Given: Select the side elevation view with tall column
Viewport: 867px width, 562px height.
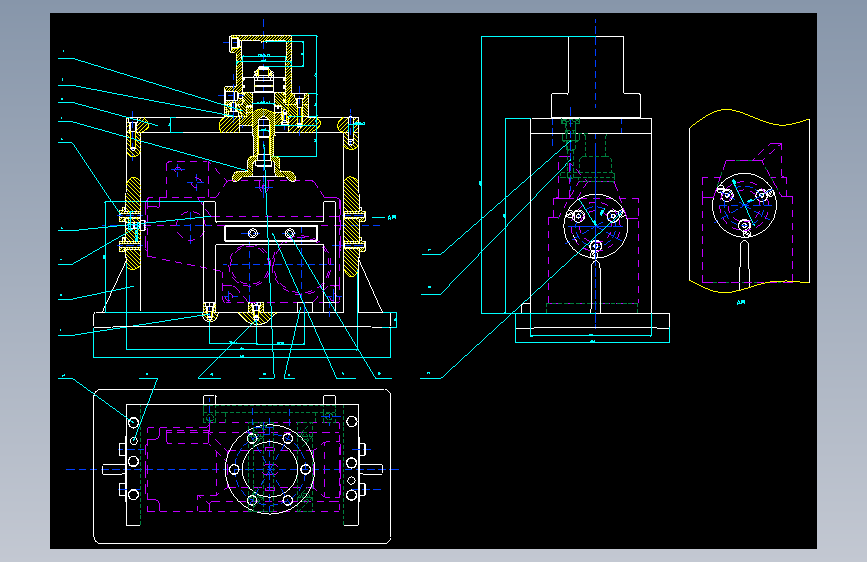Looking at the screenshot, I should 575,190.
